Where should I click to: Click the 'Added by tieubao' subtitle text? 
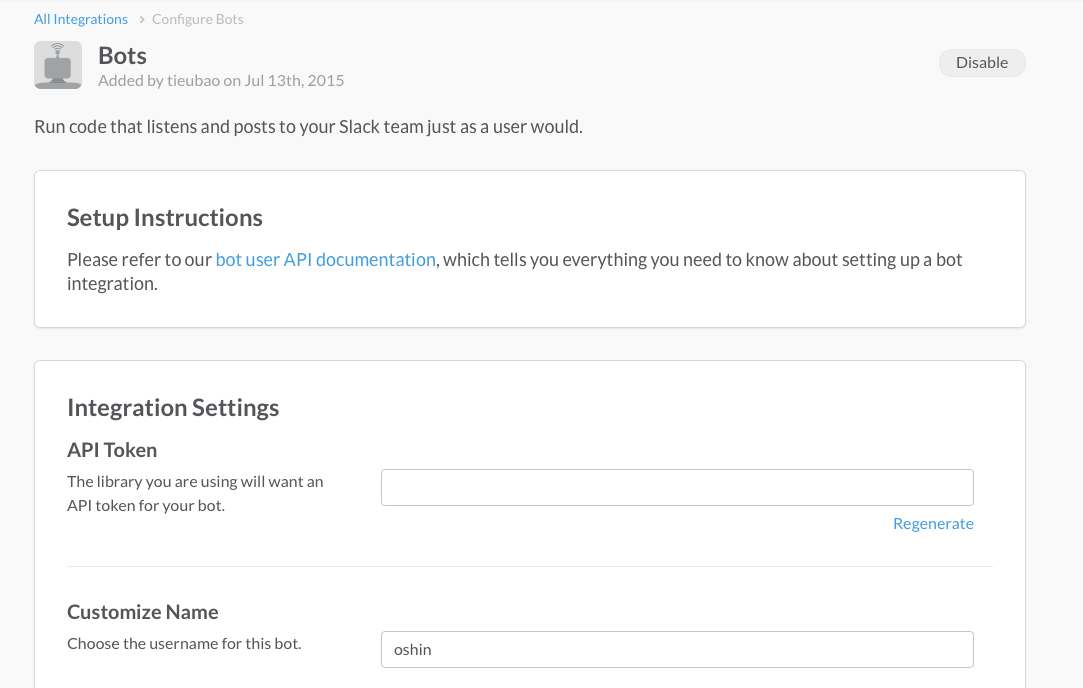pyautogui.click(x=221, y=80)
